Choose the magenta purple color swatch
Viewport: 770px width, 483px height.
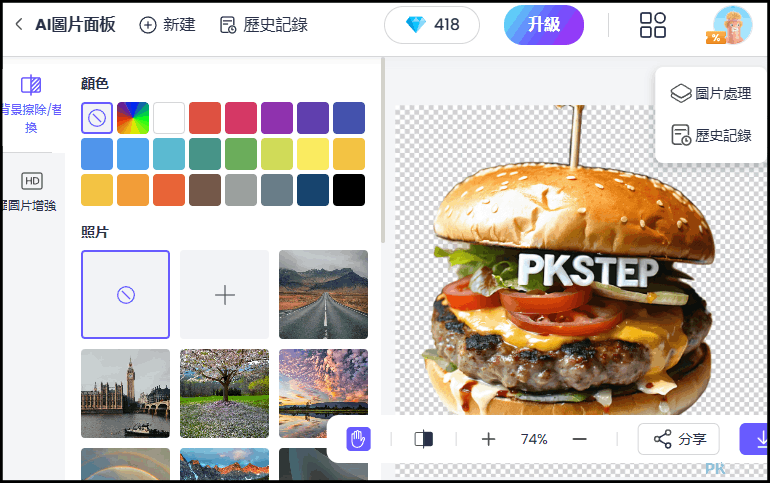(x=277, y=118)
